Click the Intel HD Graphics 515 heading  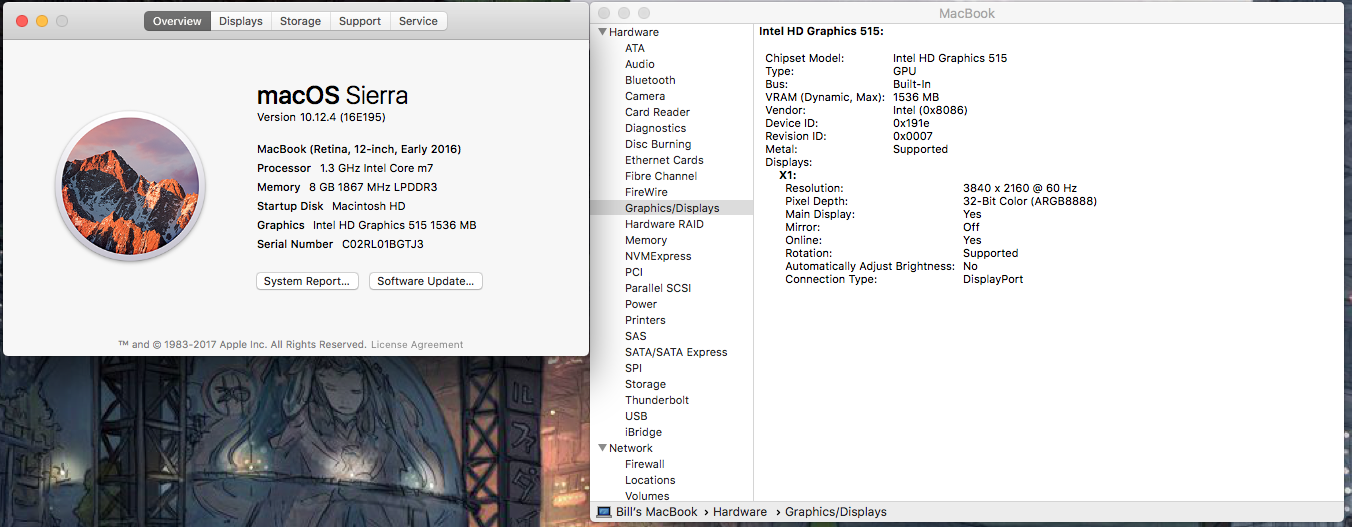coord(821,32)
